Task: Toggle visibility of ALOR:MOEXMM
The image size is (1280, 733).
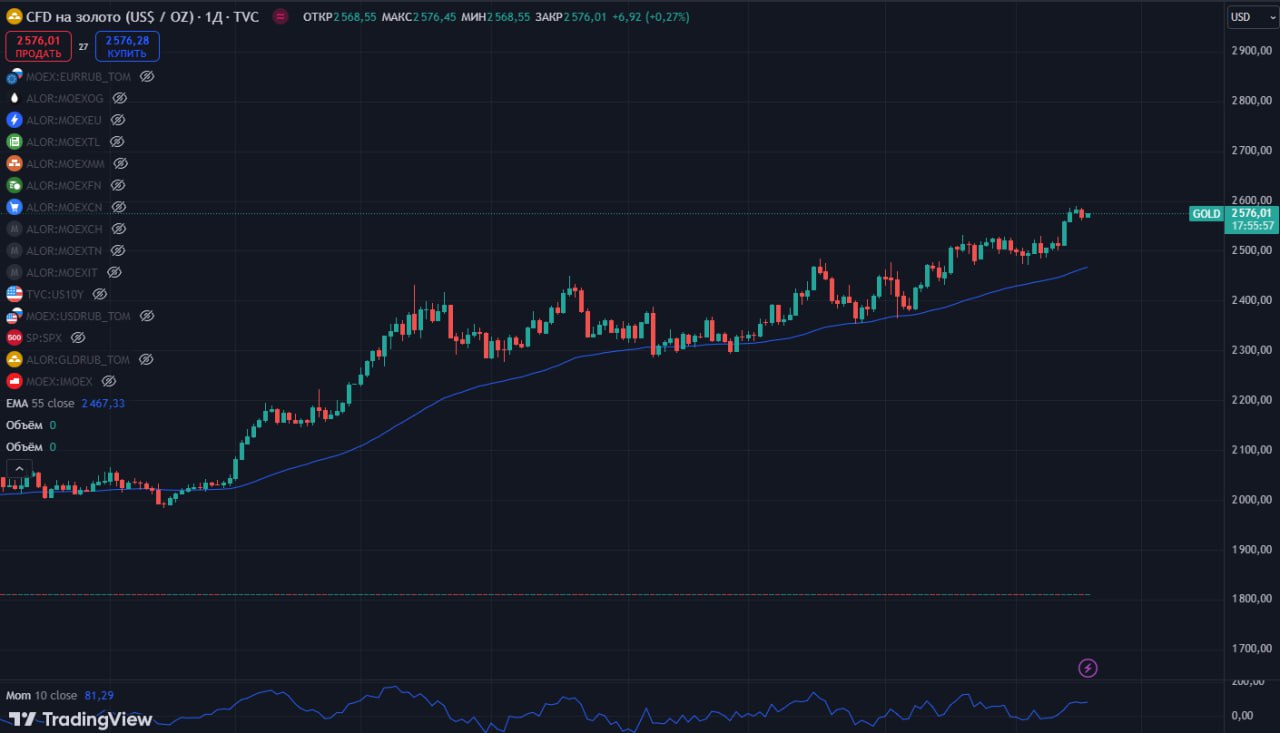Action: 120,163
